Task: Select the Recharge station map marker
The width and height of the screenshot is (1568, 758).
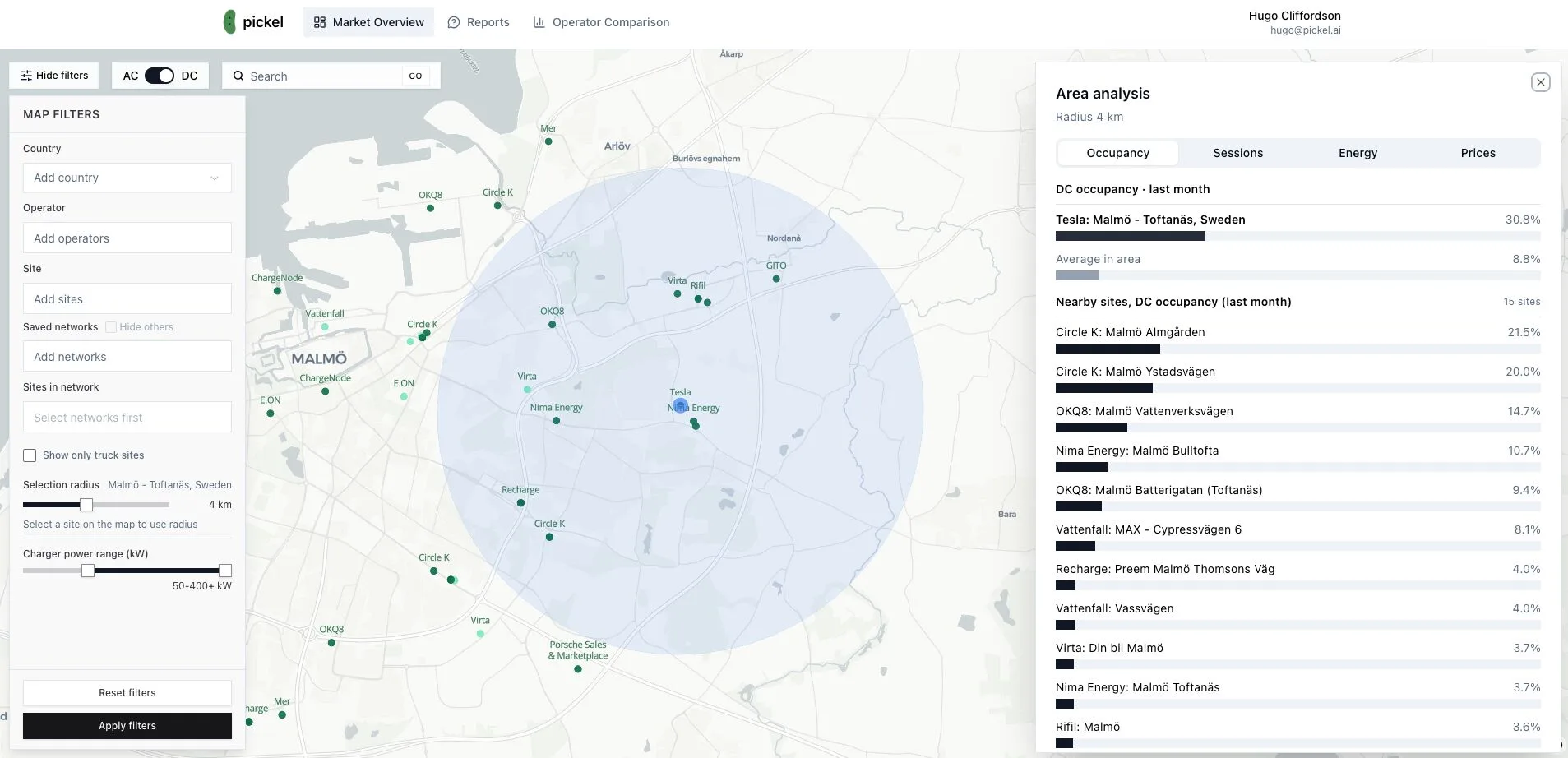Action: click(x=520, y=502)
